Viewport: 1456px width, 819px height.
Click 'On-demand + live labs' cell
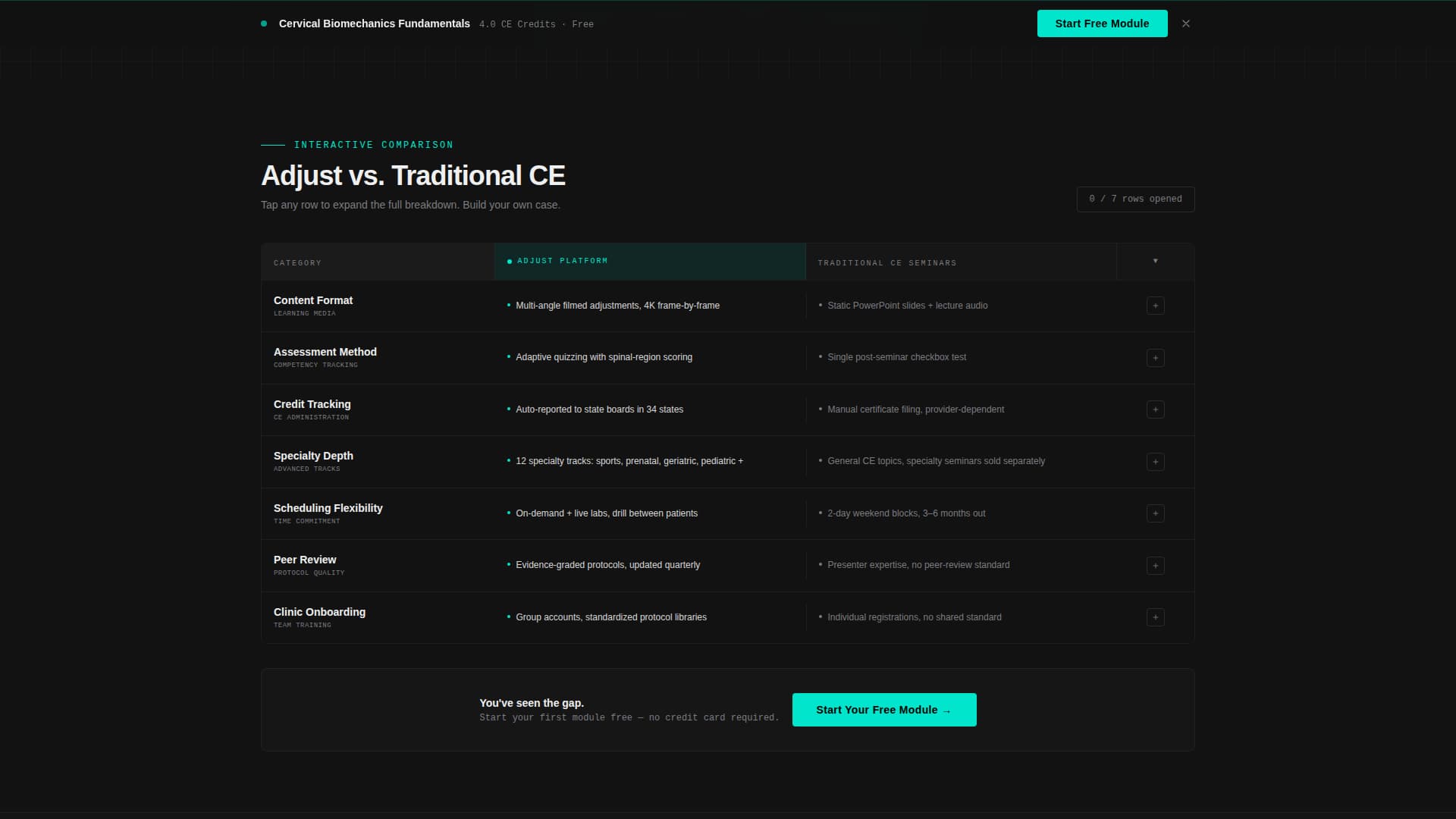[607, 513]
